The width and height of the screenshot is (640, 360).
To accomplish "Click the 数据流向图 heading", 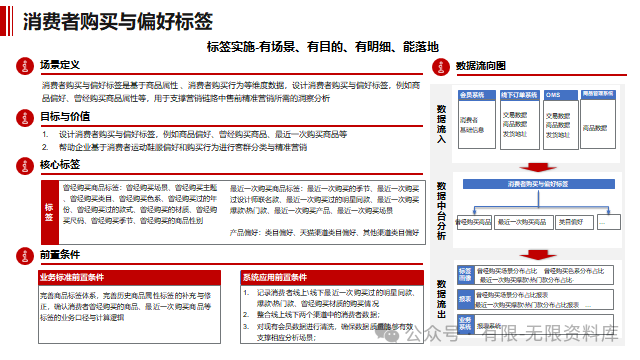I will point(480,66).
